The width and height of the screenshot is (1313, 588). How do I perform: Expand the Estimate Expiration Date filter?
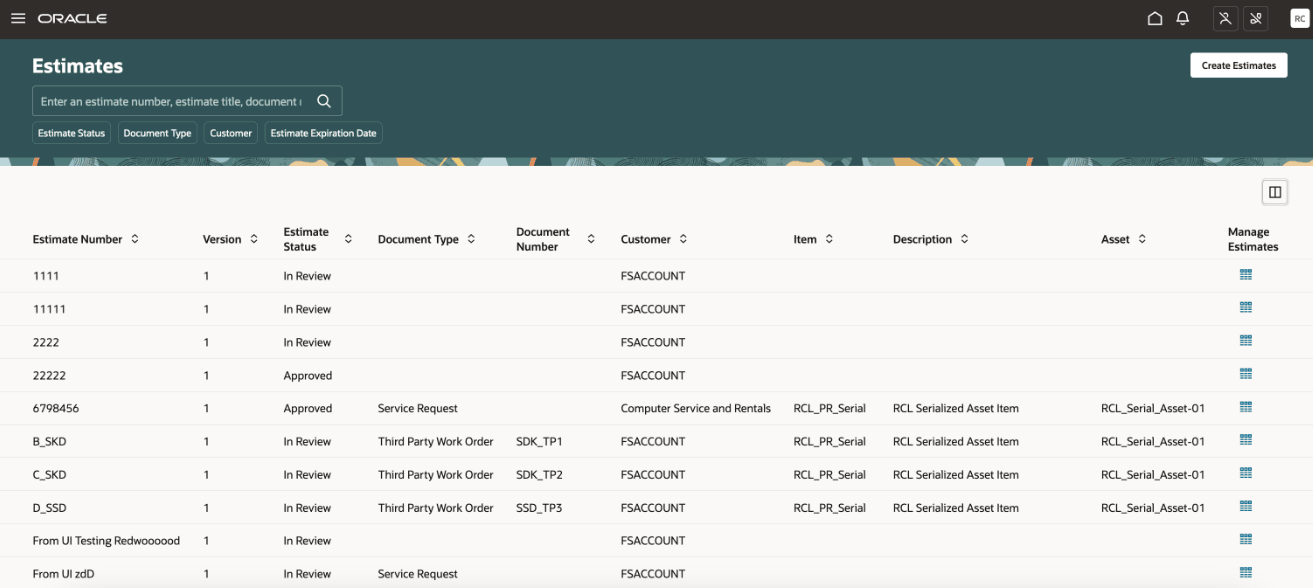point(324,132)
